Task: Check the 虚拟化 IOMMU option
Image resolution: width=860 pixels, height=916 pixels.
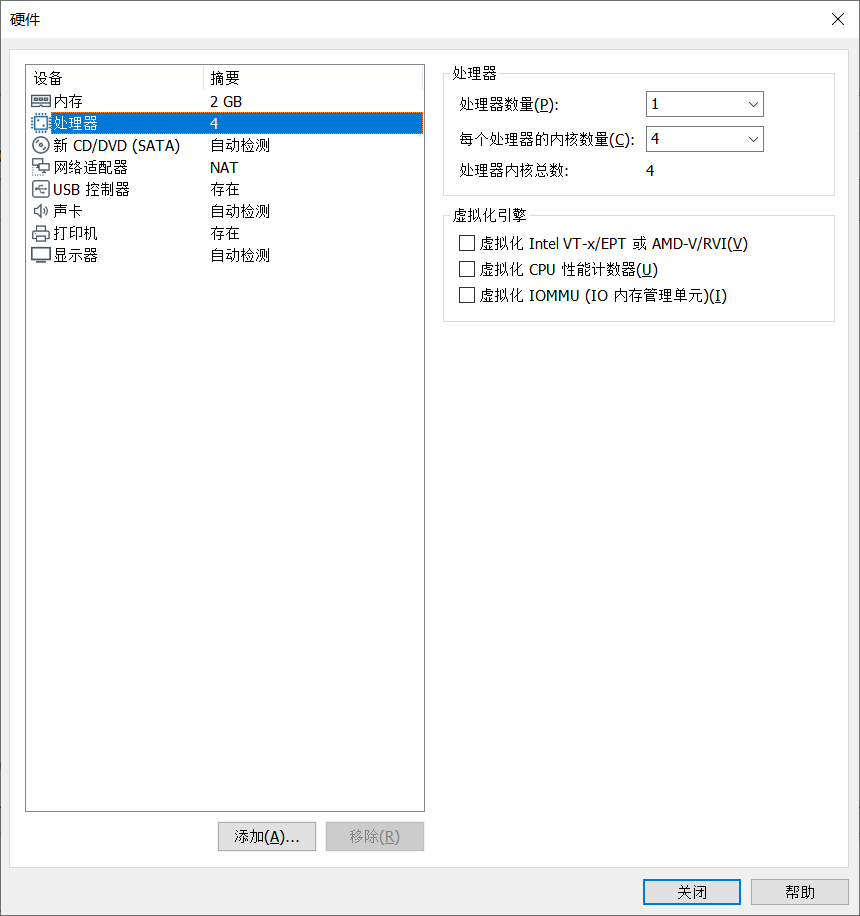Action: click(467, 296)
